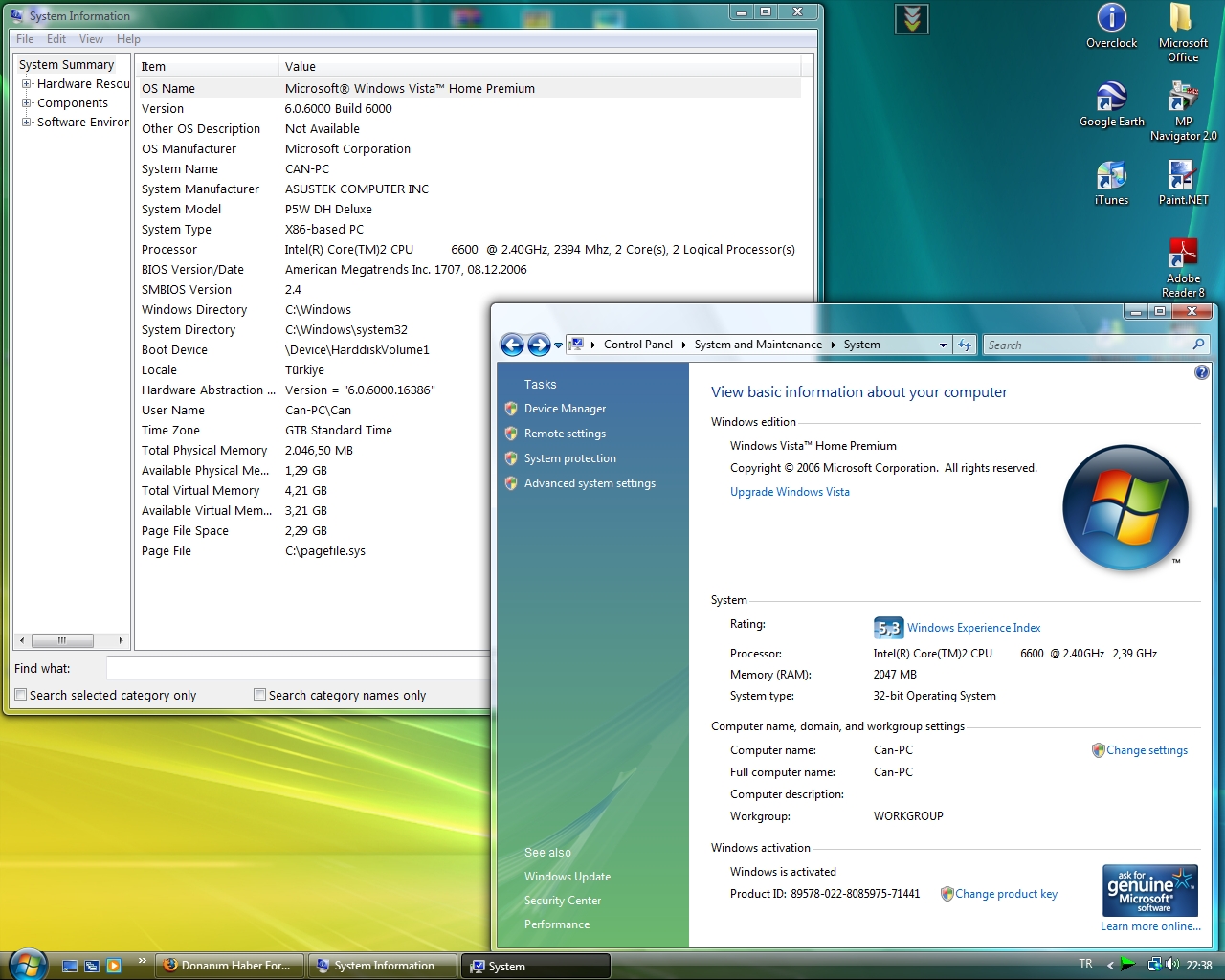Expand quick launch overflow chevron
1225x980 pixels.
(143, 961)
